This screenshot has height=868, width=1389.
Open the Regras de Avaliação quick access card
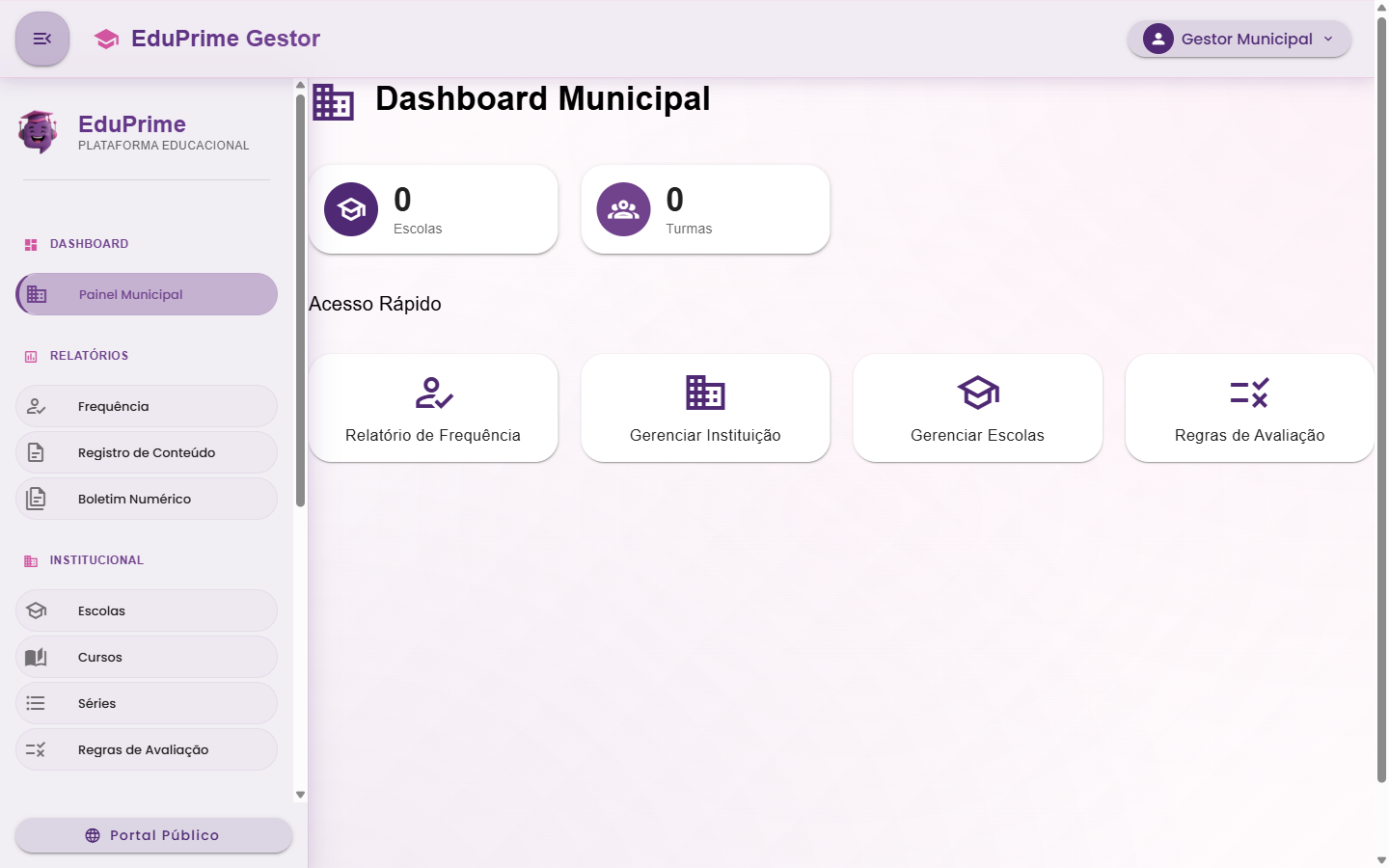coord(1249,408)
